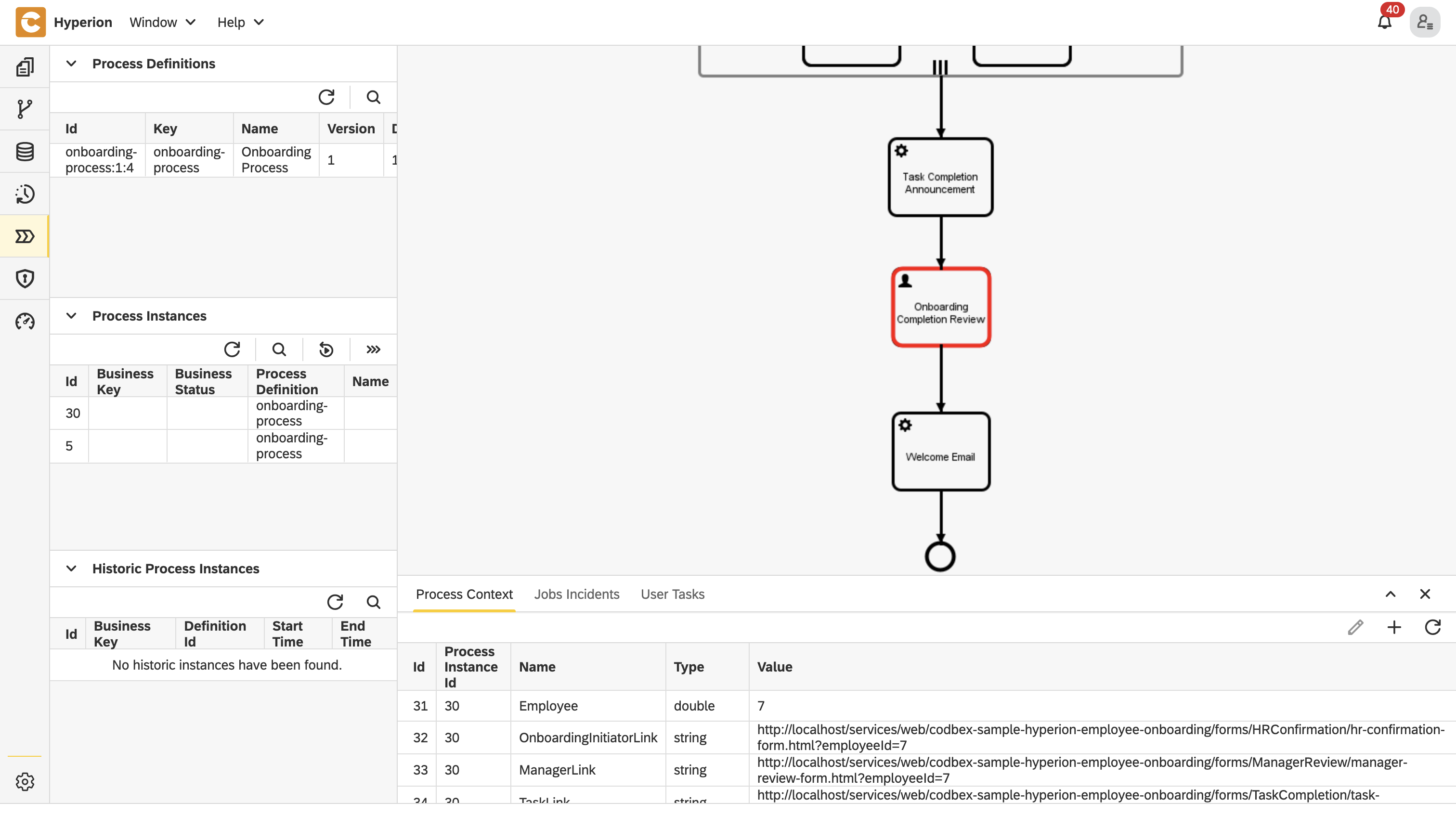Screen dimensions: 1456x828
Task: Select the Task Completion Announcement node
Action: tap(941, 177)
